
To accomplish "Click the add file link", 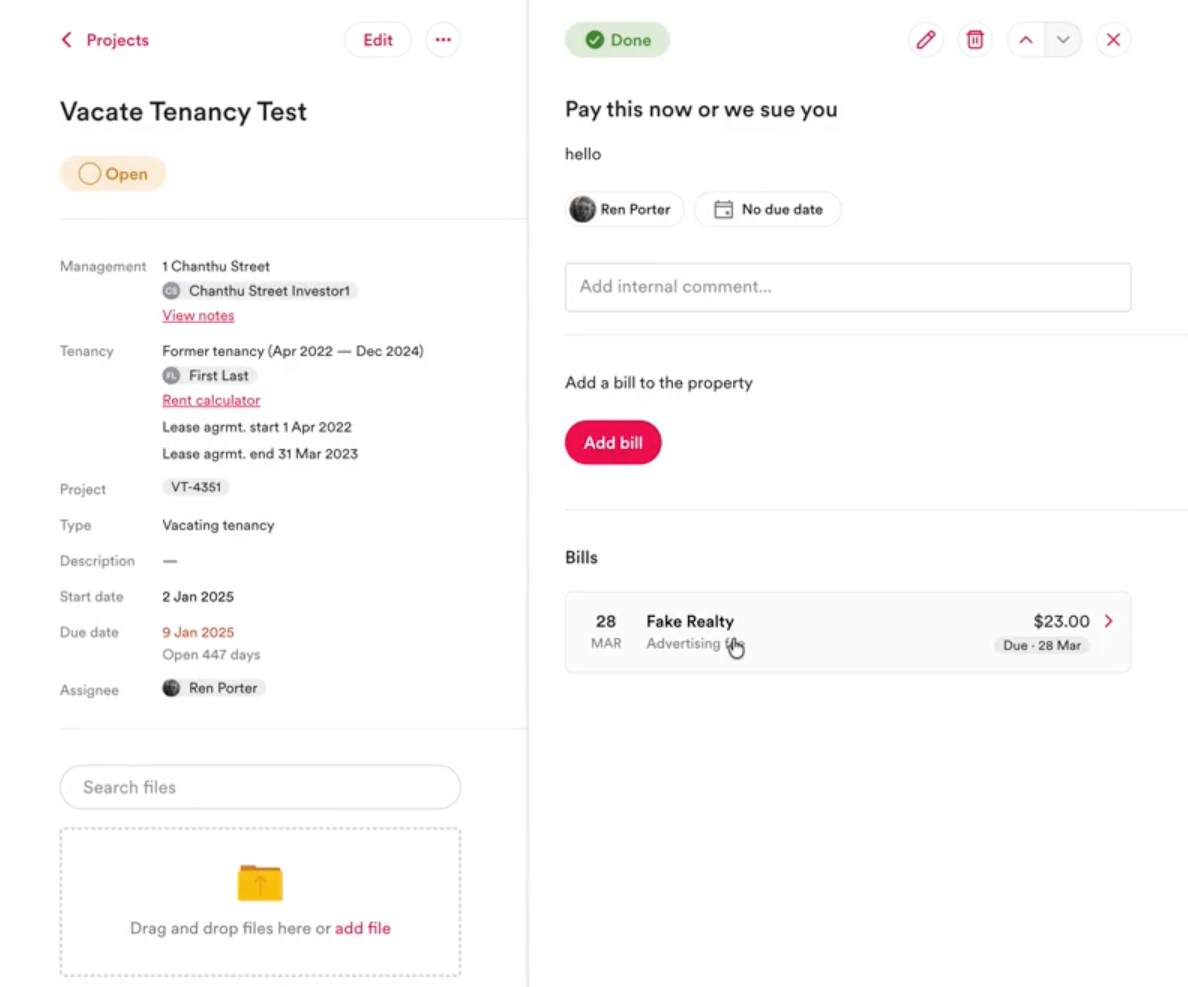I will (363, 929).
